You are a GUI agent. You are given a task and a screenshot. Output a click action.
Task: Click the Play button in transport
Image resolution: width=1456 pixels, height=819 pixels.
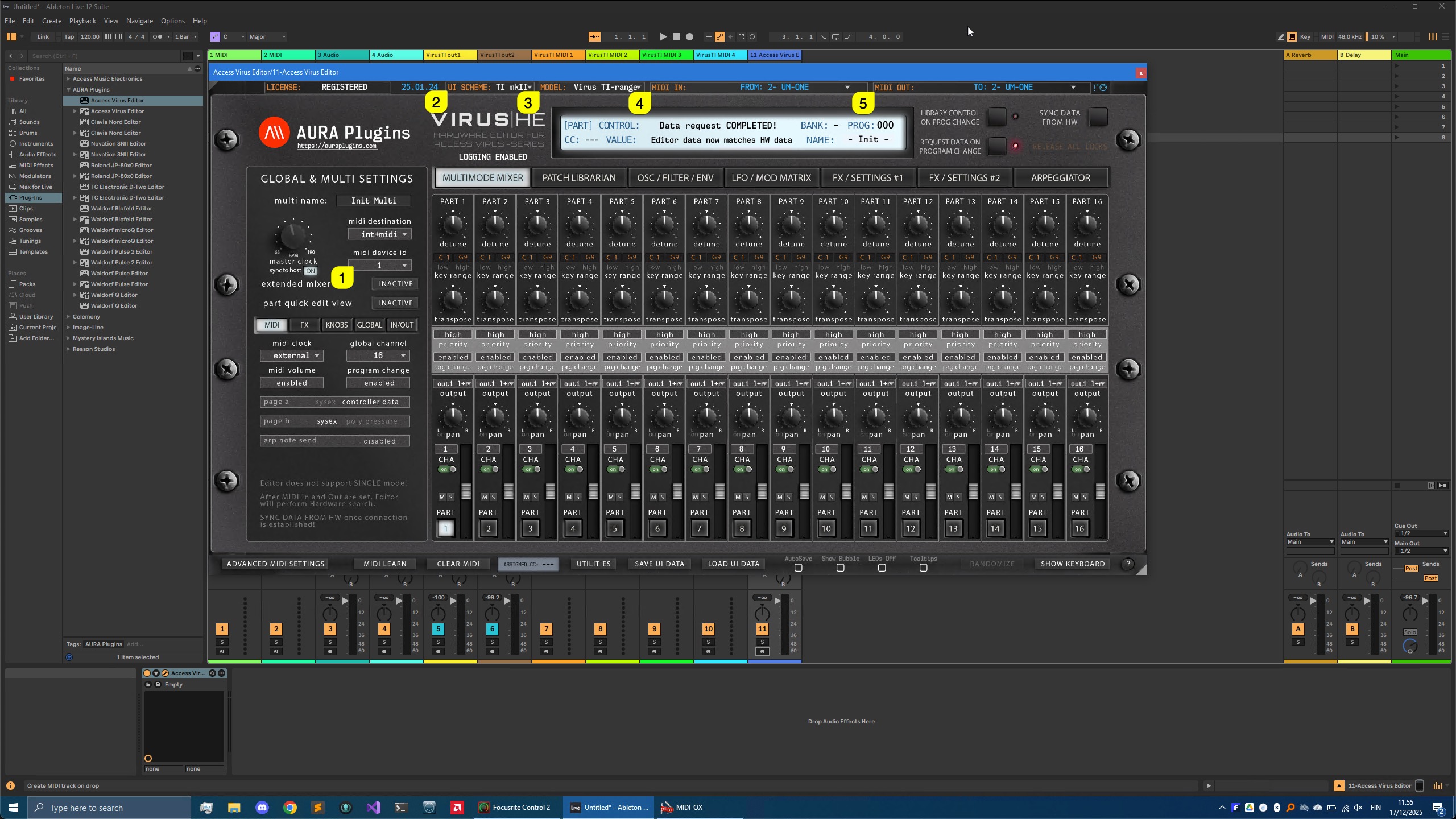663,36
